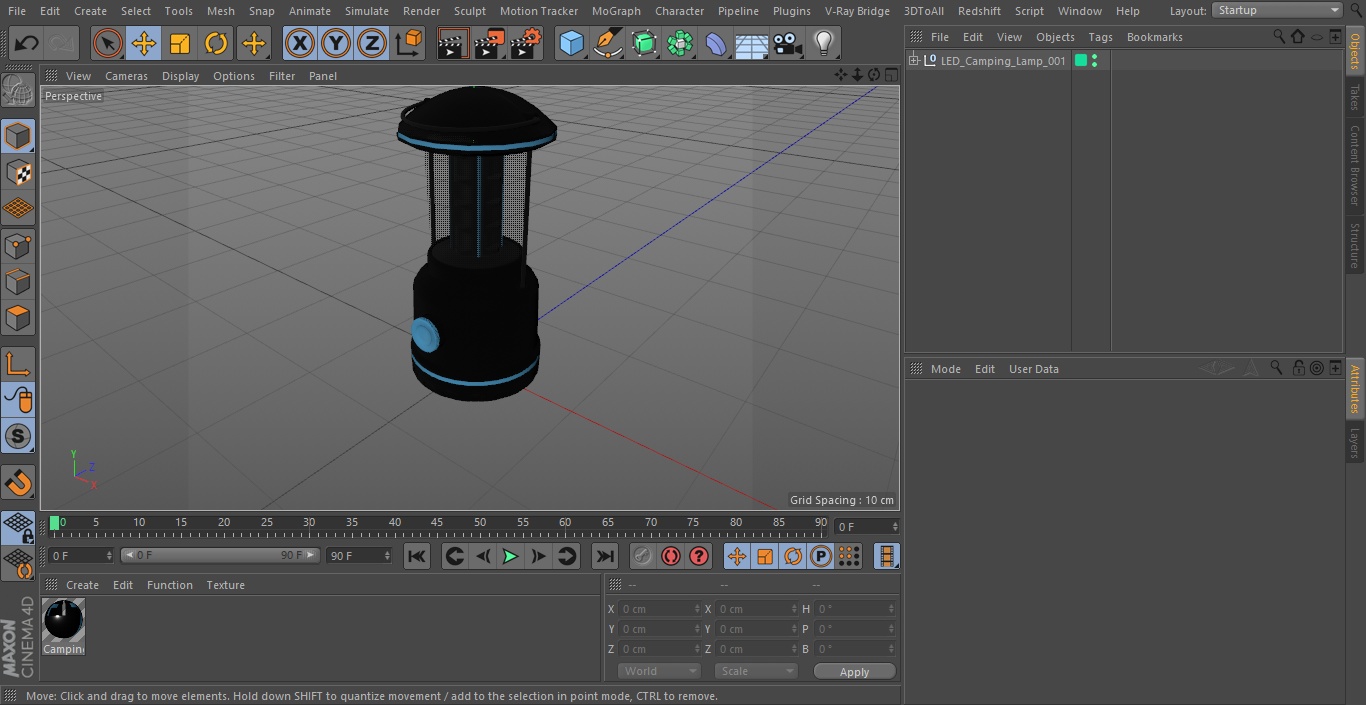
Task: Toggle Z axis lock
Action: 372,43
